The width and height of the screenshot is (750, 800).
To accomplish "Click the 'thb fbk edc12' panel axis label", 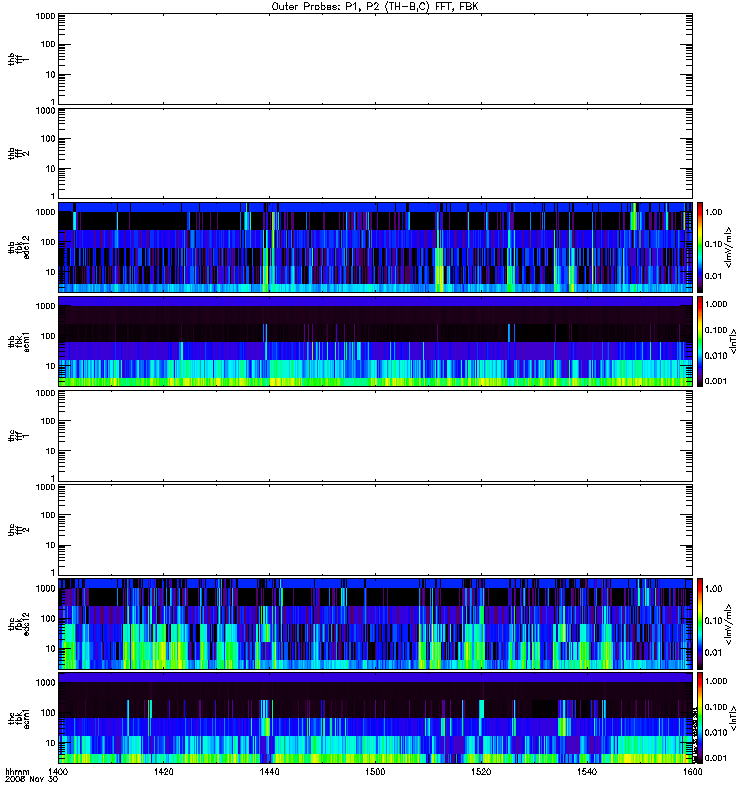I will (x=18, y=247).
